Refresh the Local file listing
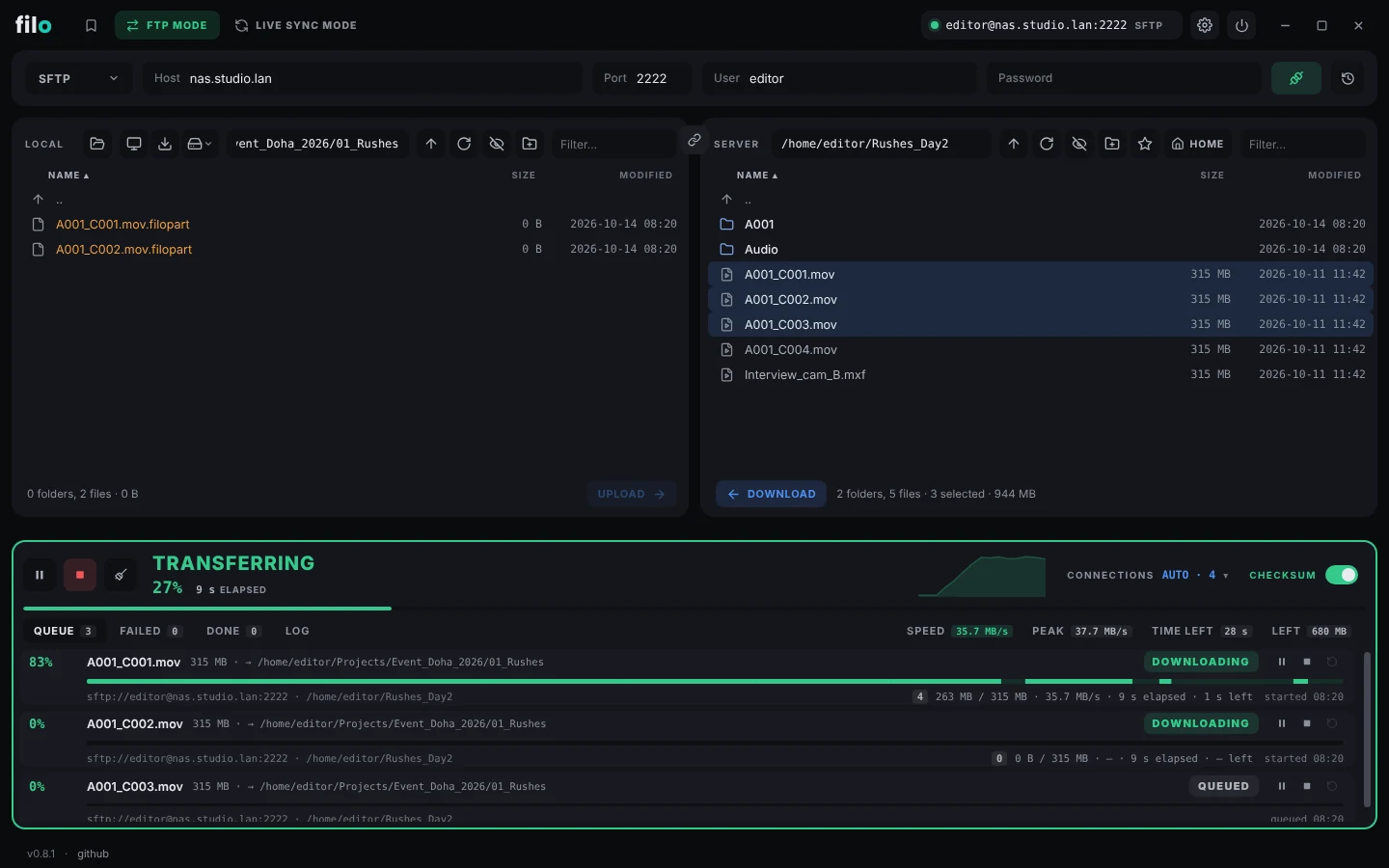Image resolution: width=1389 pixels, height=868 pixels. (x=464, y=144)
